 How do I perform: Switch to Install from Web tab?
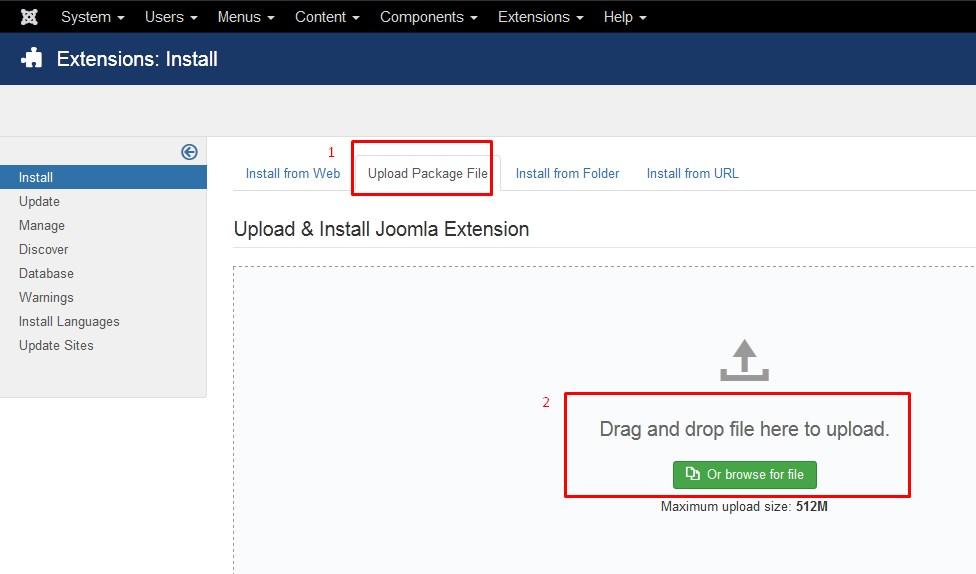(293, 173)
